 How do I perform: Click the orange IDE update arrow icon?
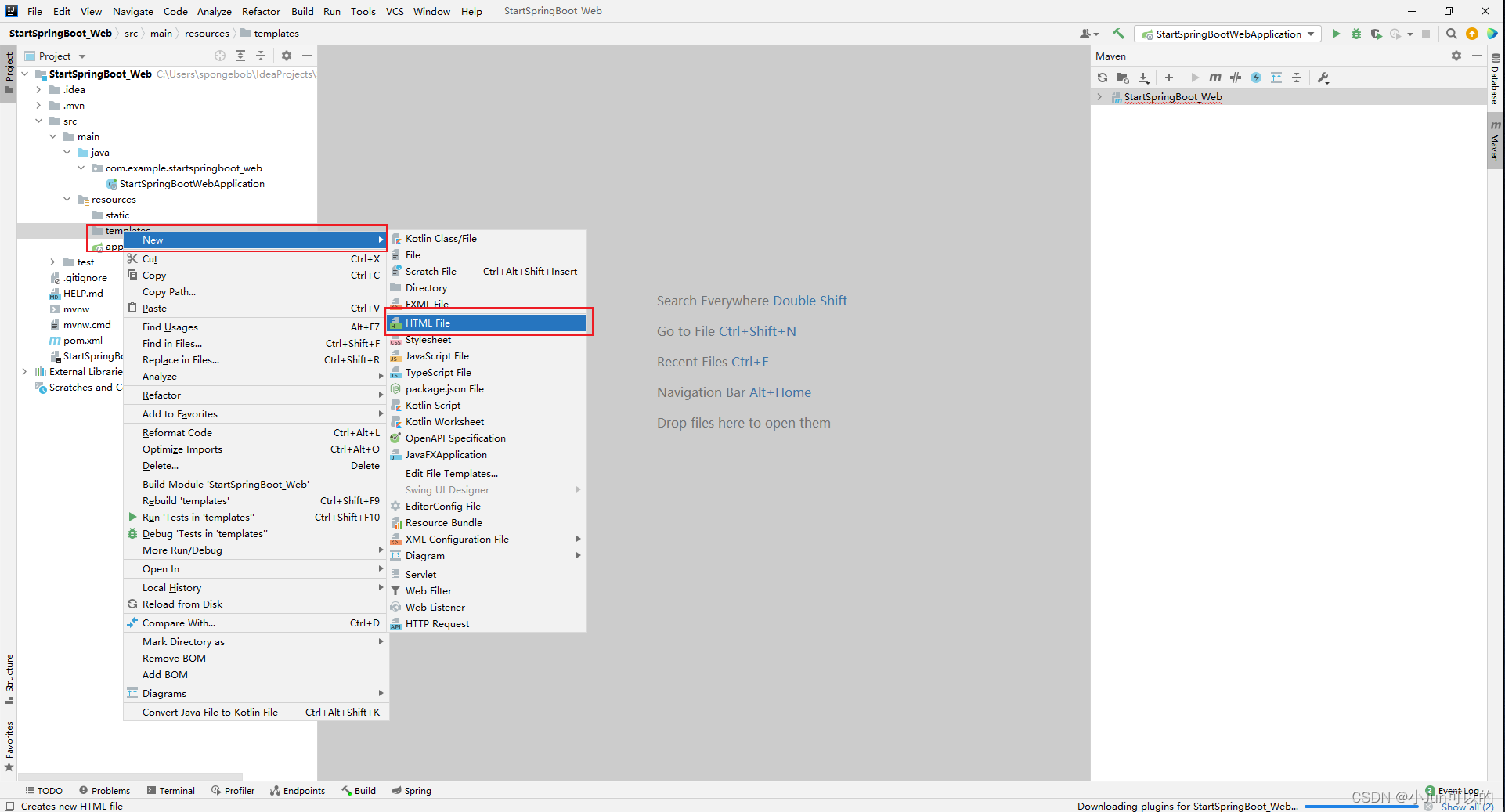click(x=1472, y=34)
